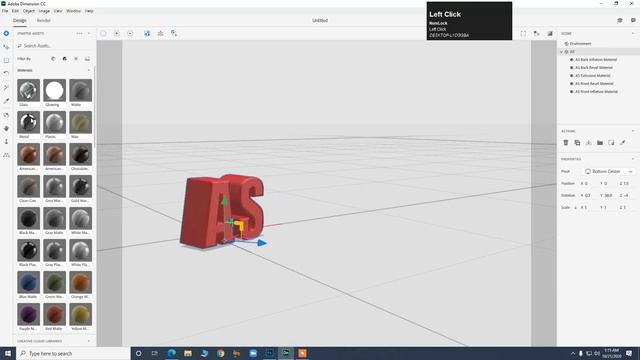
Task: Select the Pan hand tool
Action: [6, 128]
